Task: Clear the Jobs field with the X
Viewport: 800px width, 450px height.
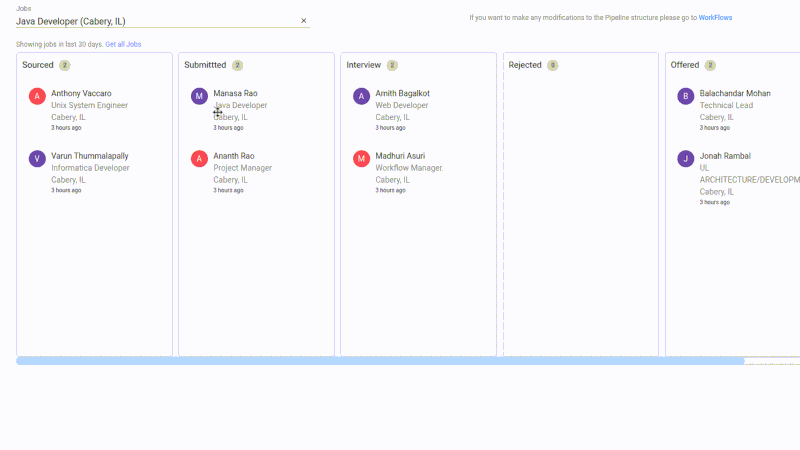Action: click(304, 21)
